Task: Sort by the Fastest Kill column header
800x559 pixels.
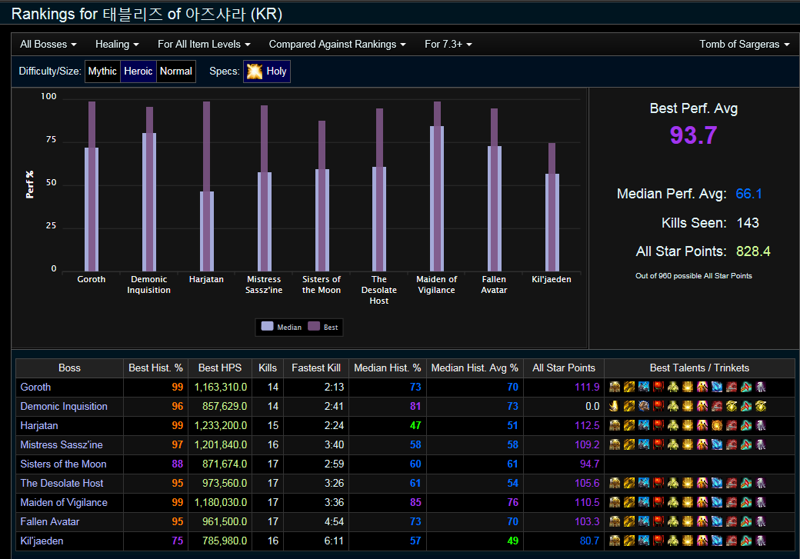Action: (x=316, y=368)
